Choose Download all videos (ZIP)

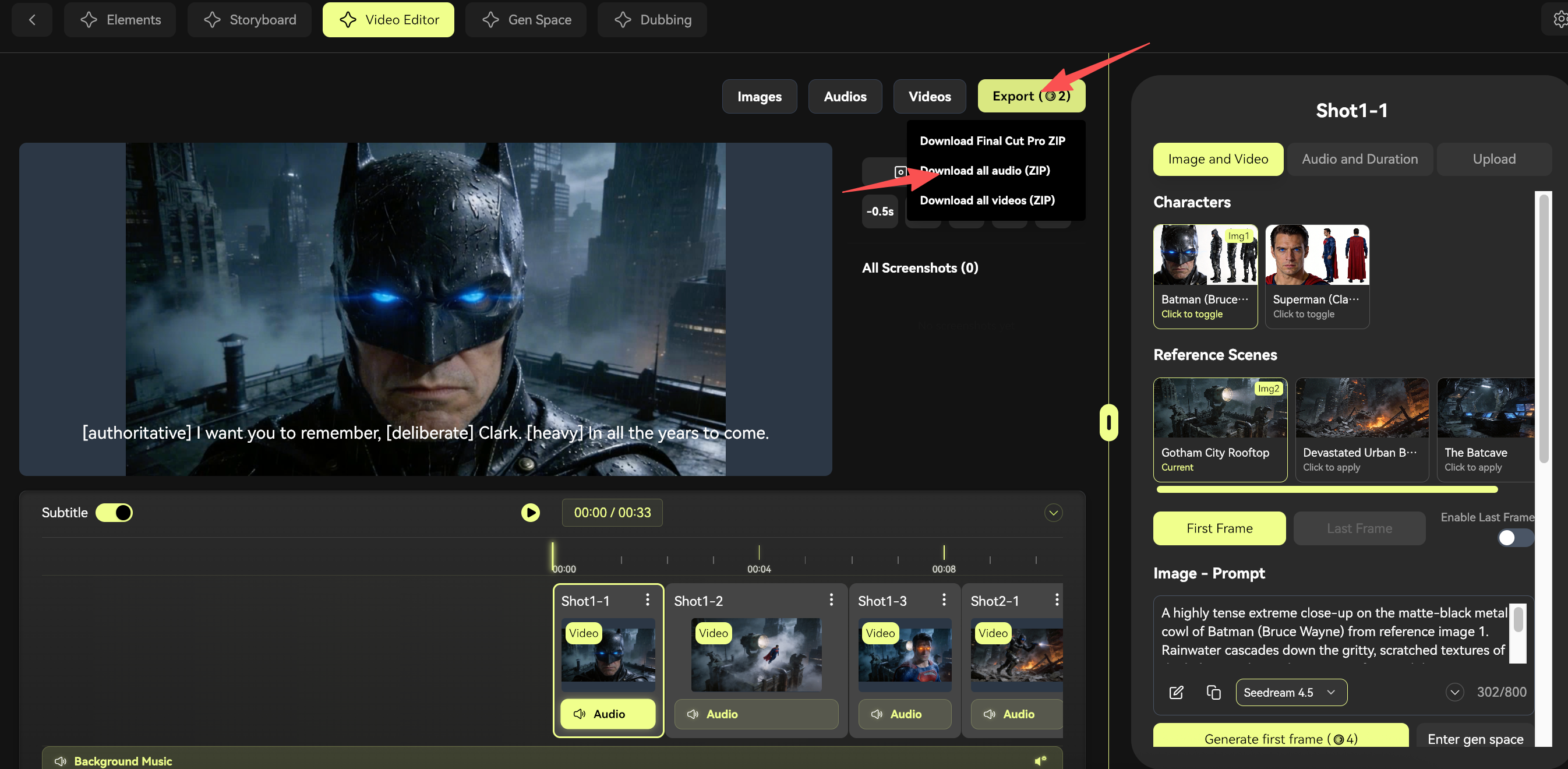(x=987, y=200)
